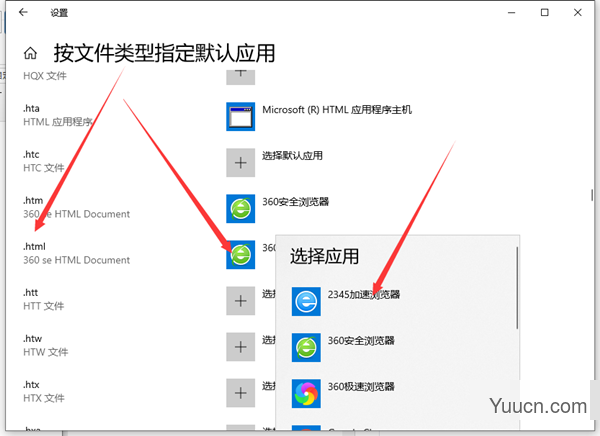This screenshot has width=600, height=436.
Task: Click the settings page vertical scrollbar thumb
Action: click(x=592, y=195)
